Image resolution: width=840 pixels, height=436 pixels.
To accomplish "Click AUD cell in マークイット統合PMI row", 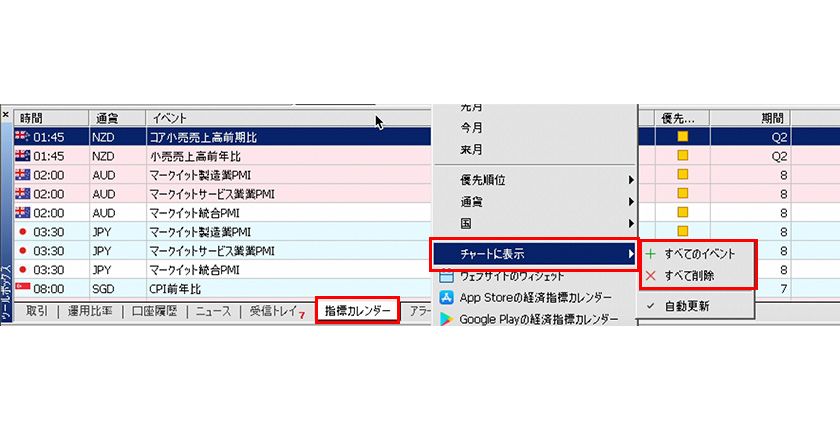I will pyautogui.click(x=103, y=213).
